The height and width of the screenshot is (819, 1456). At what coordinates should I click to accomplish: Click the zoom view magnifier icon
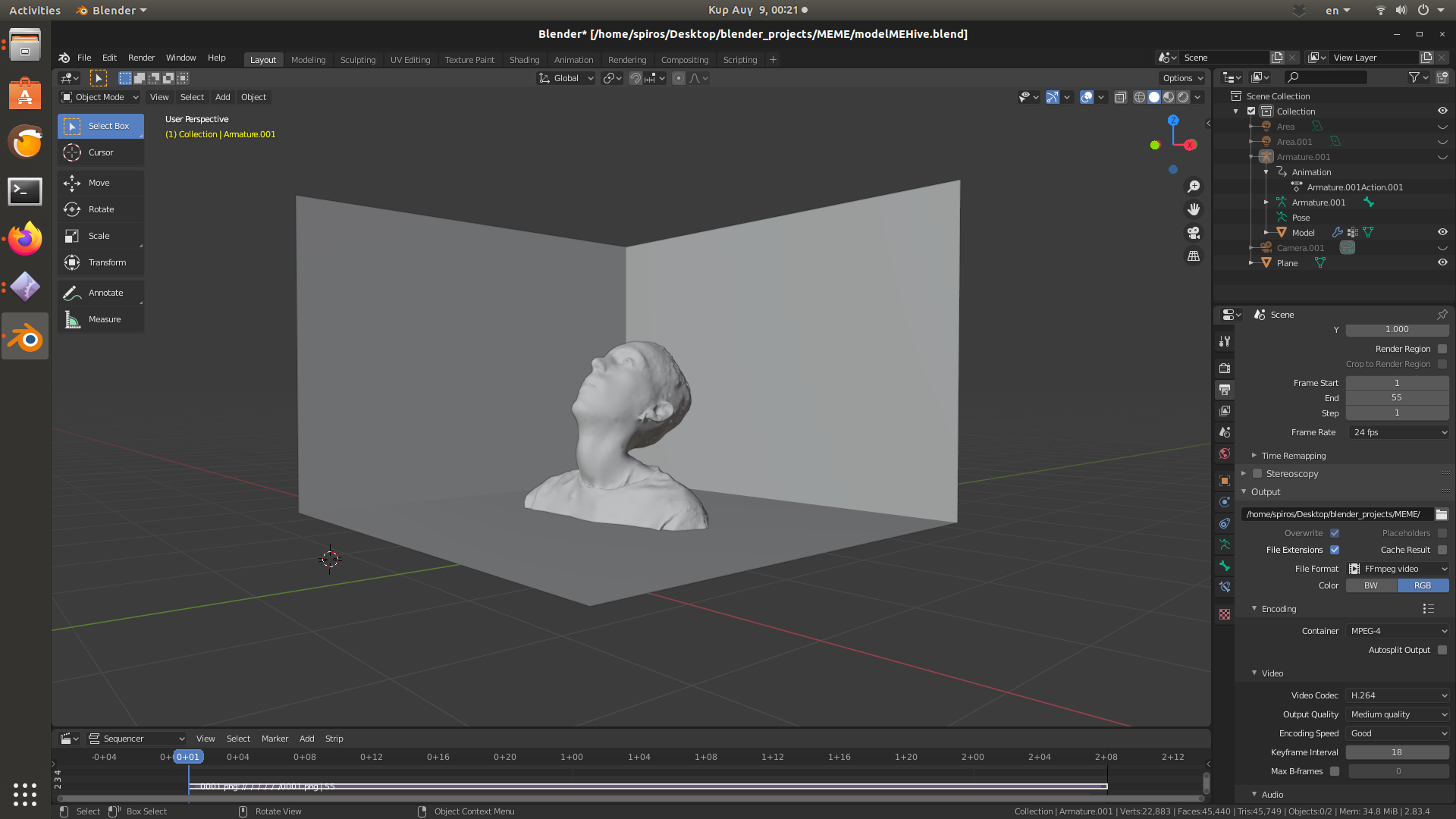[1194, 187]
